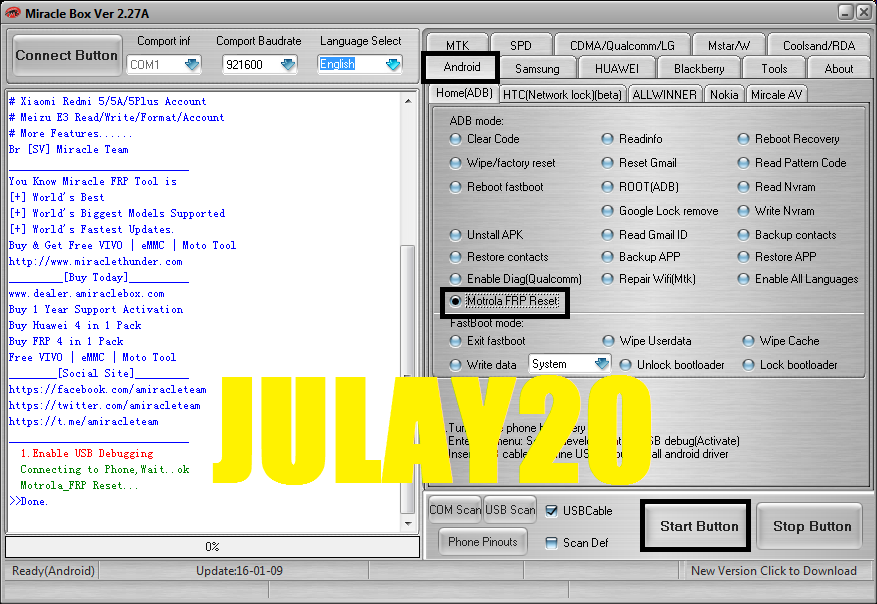Image resolution: width=877 pixels, height=604 pixels.
Task: Open the SPD tab
Action: 521,45
